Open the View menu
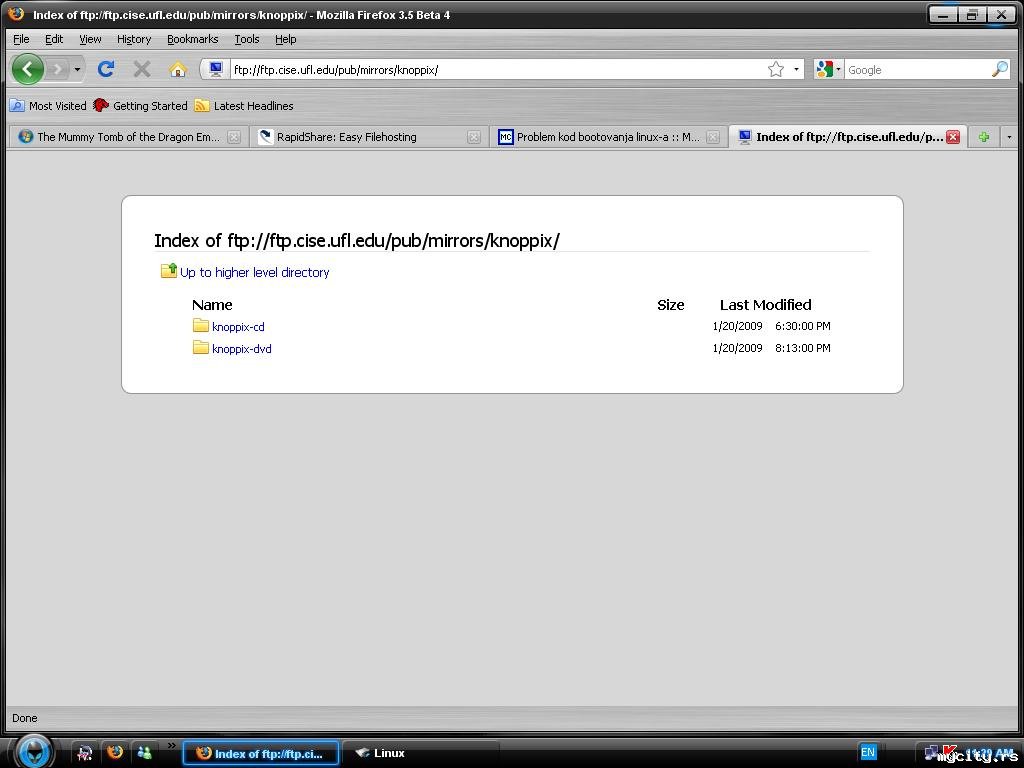This screenshot has height=768, width=1024. [90, 39]
